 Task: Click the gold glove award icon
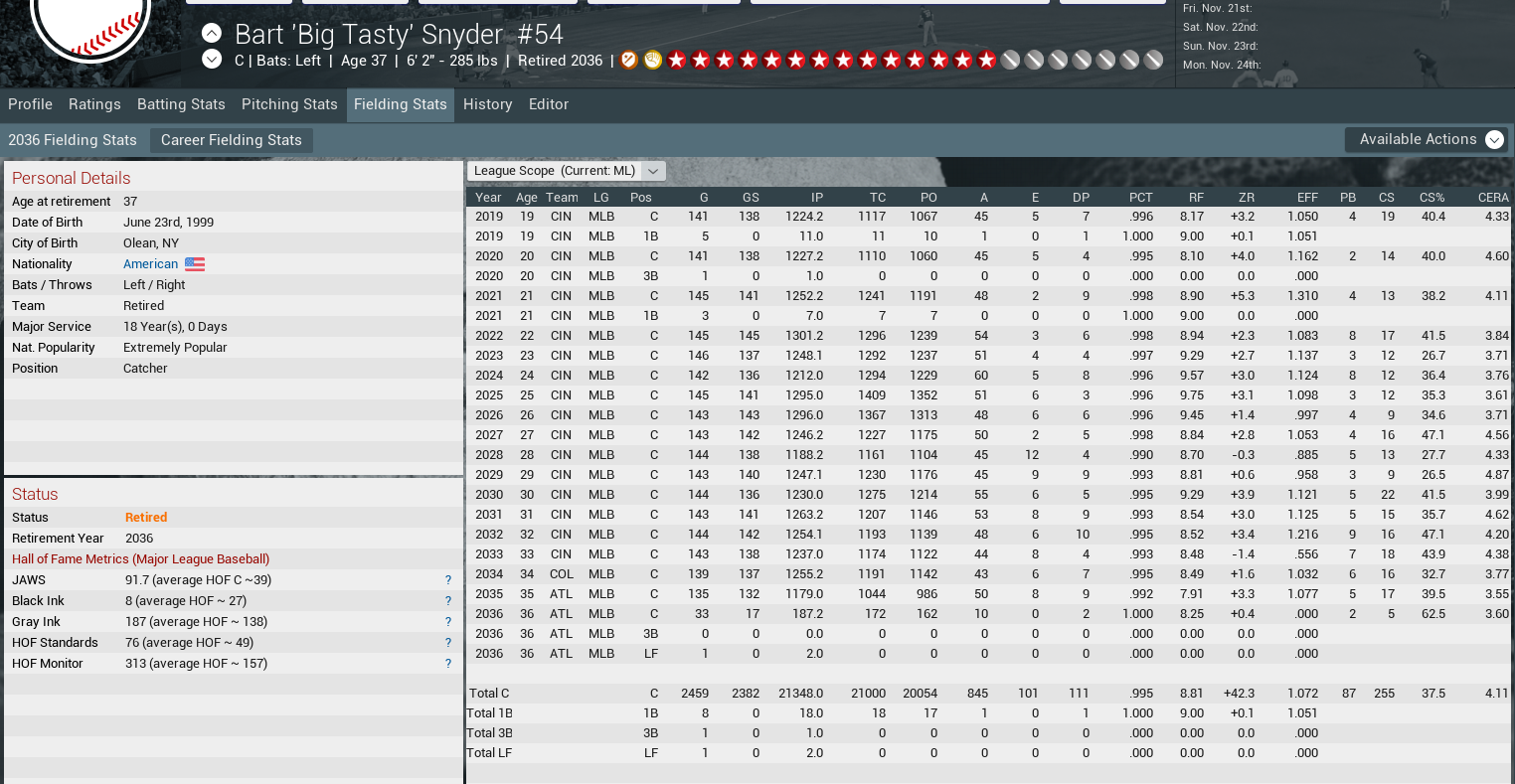(652, 60)
